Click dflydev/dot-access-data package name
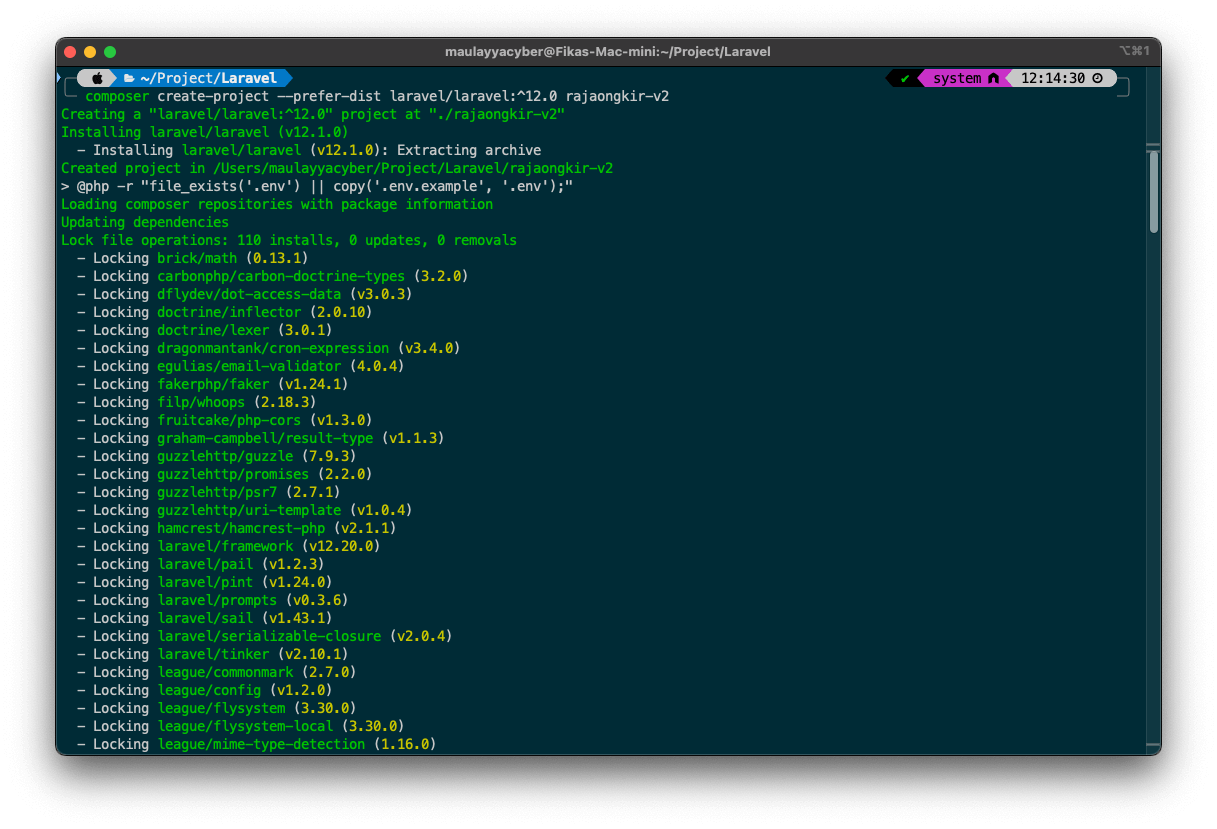Viewport: 1217px width, 829px height. click(x=249, y=294)
